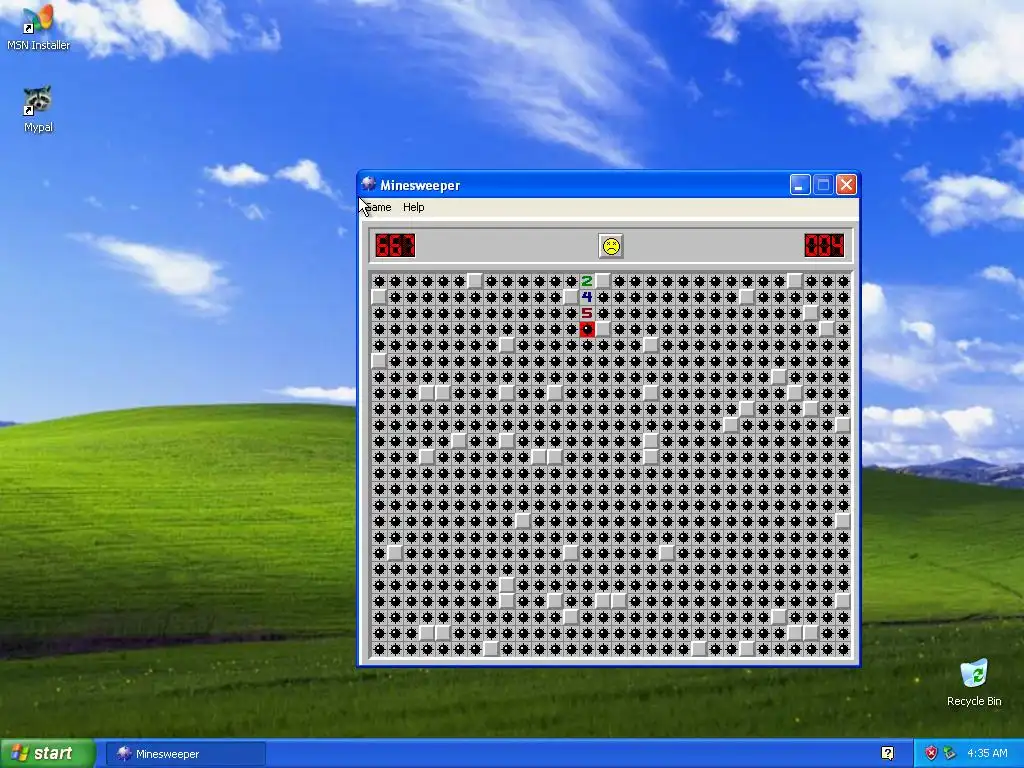Open the Start menu

pos(47,753)
